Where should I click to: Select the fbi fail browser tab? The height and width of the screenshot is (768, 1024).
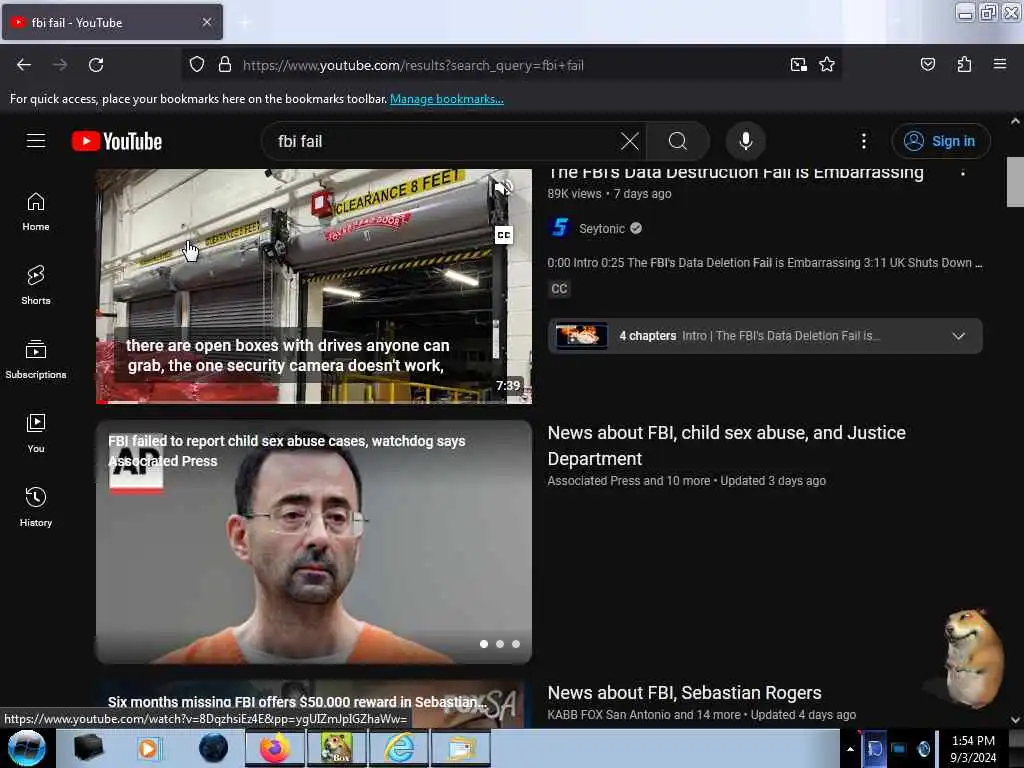[112, 22]
